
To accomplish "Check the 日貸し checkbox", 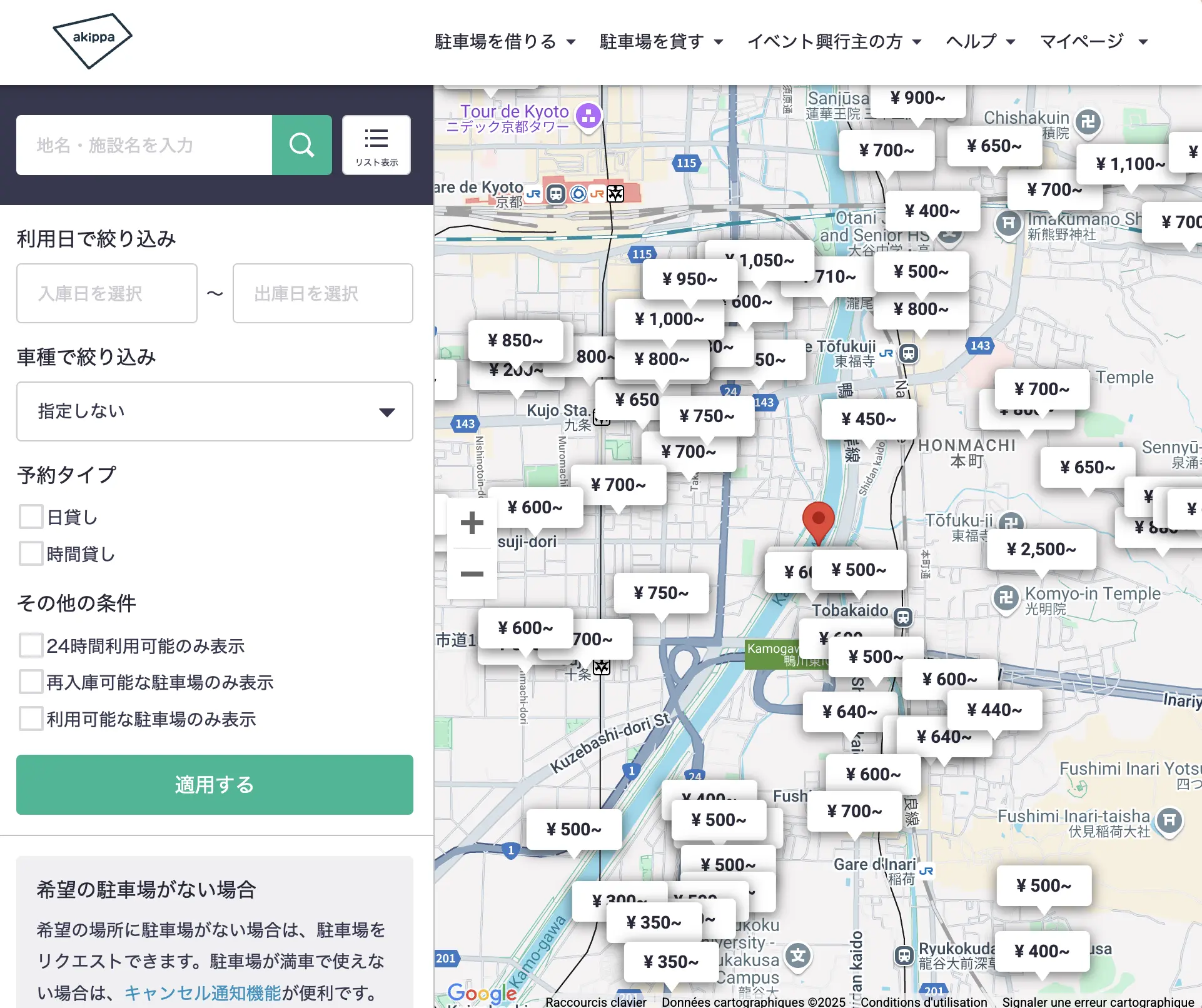I will point(31,517).
